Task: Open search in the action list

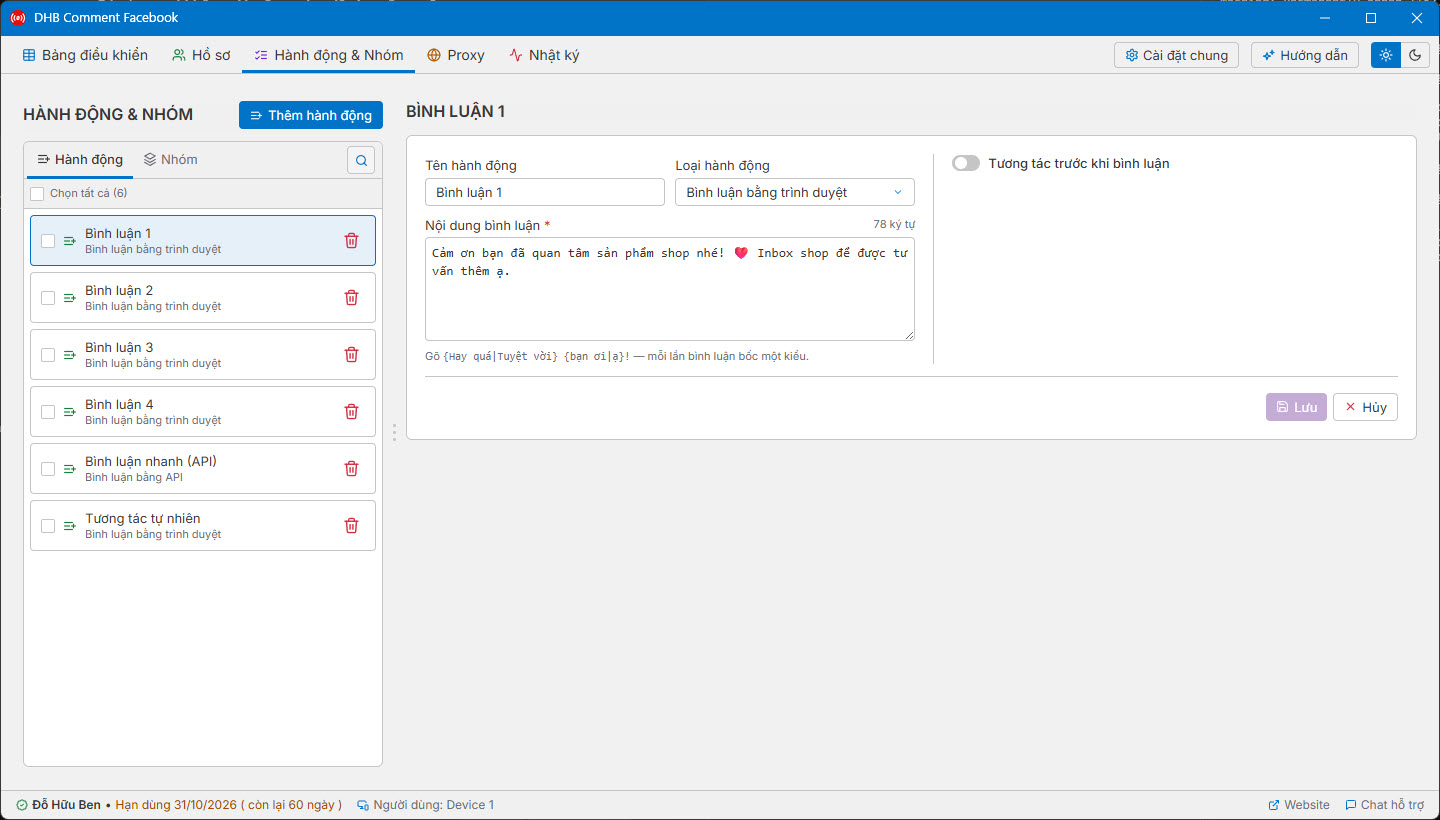Action: coord(361,160)
